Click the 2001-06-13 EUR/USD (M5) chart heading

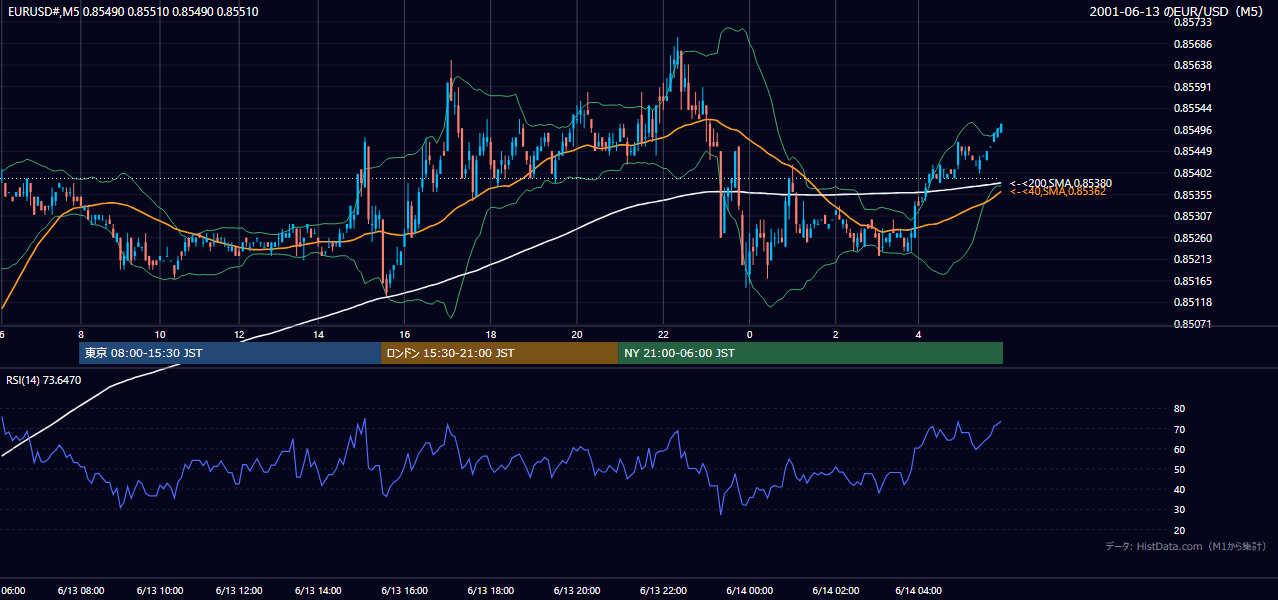click(x=1177, y=12)
